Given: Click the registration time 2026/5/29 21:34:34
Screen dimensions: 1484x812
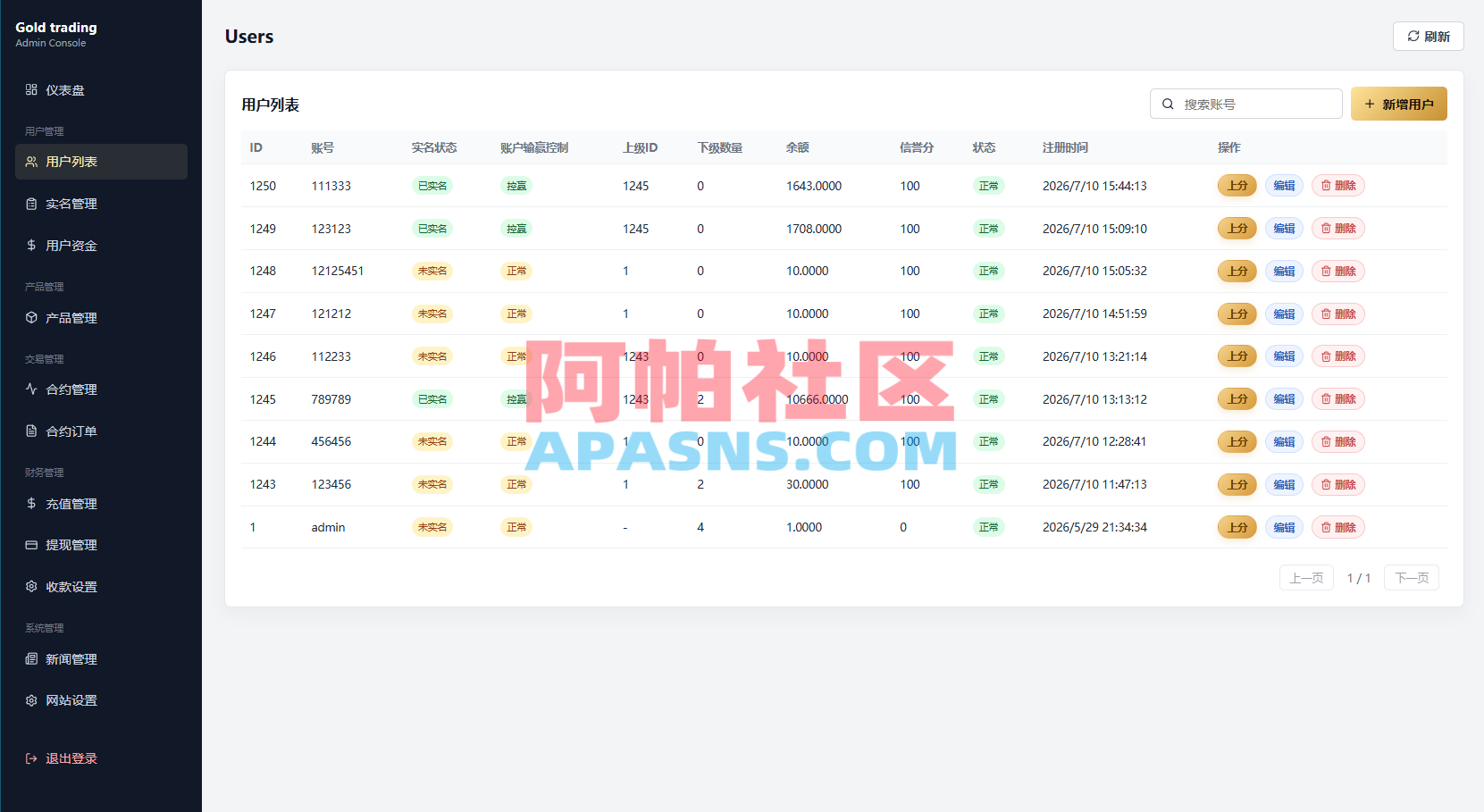Looking at the screenshot, I should 1094,527.
